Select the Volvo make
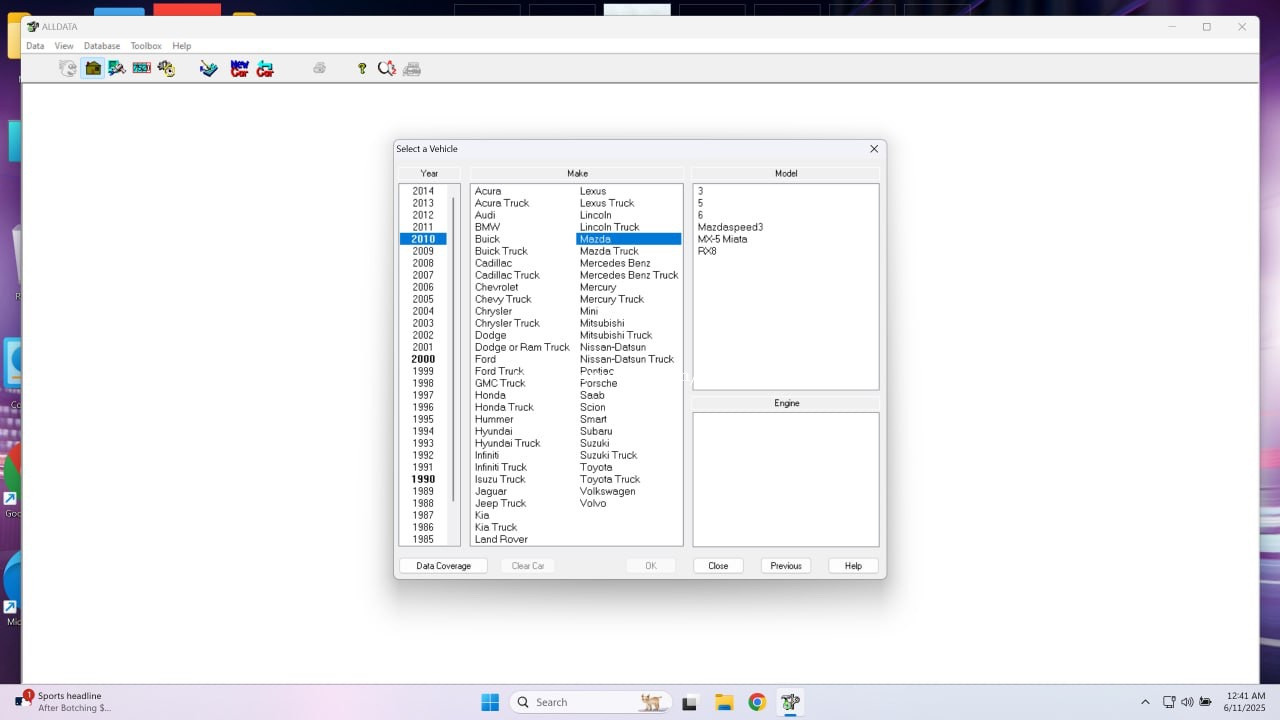Image resolution: width=1280 pixels, height=720 pixels. (593, 503)
